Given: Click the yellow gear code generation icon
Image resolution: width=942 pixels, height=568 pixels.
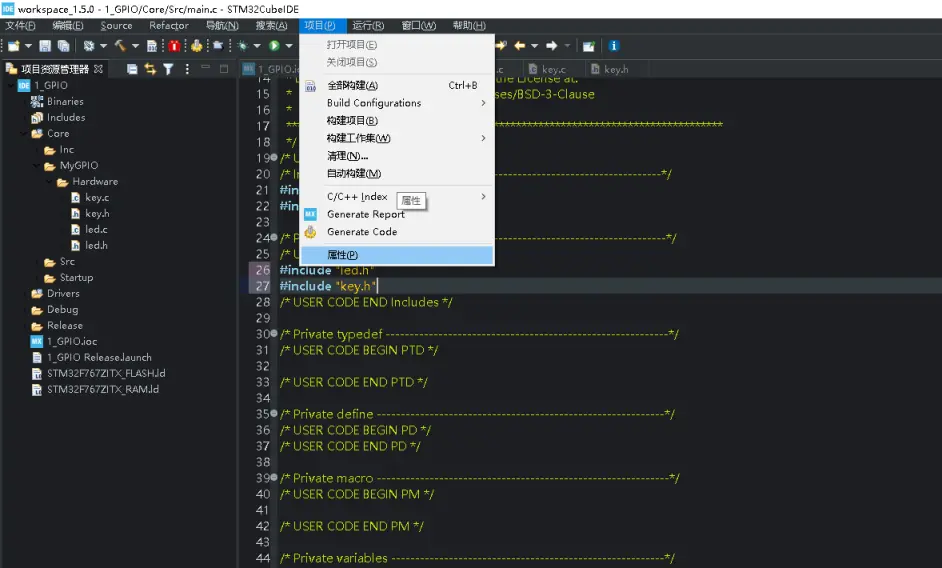Looking at the screenshot, I should point(196,46).
